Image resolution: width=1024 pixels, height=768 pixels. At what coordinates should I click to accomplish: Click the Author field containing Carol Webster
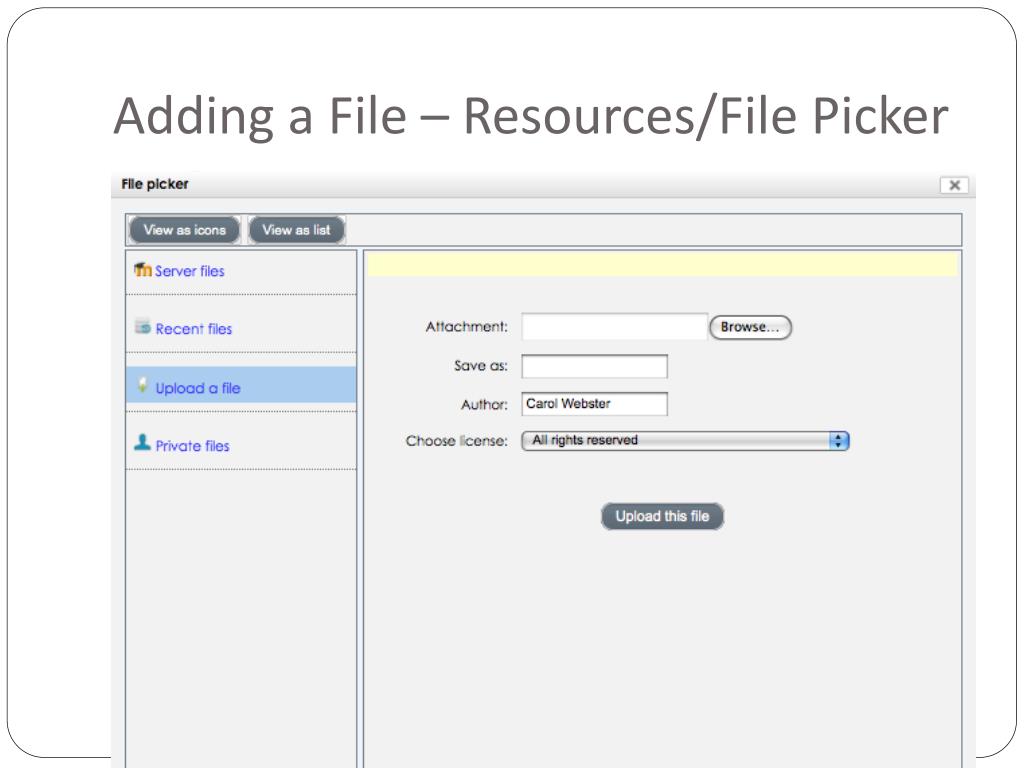594,404
